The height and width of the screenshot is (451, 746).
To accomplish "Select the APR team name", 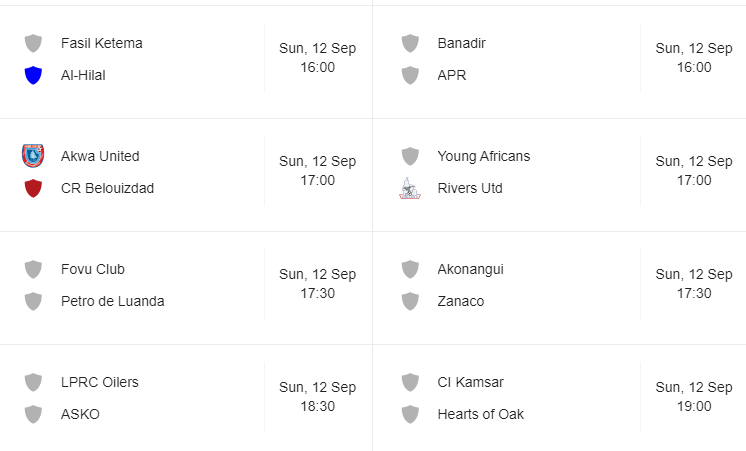I will (x=451, y=75).
